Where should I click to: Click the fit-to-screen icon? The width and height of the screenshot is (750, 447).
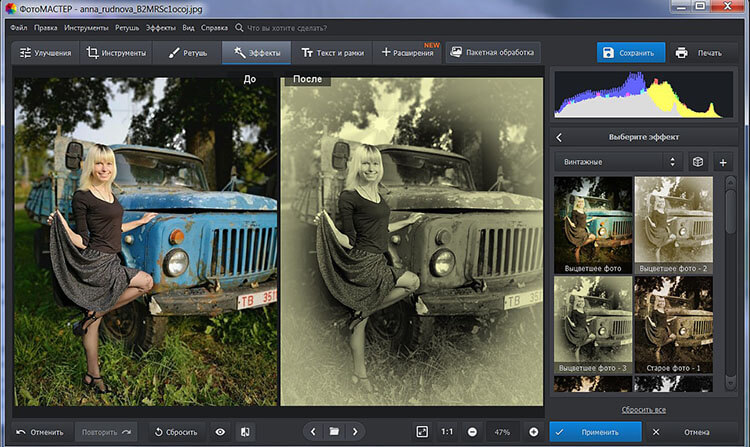coord(422,431)
